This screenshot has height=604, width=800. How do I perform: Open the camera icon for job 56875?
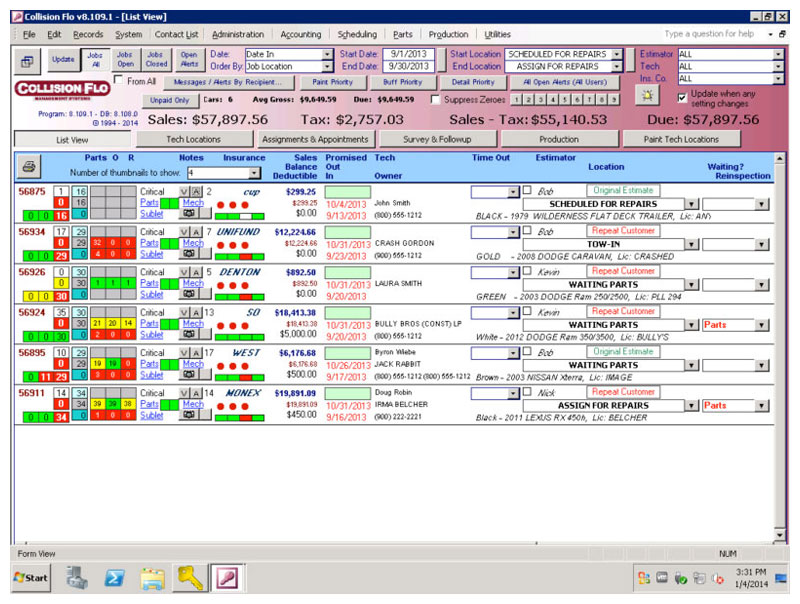189,213
